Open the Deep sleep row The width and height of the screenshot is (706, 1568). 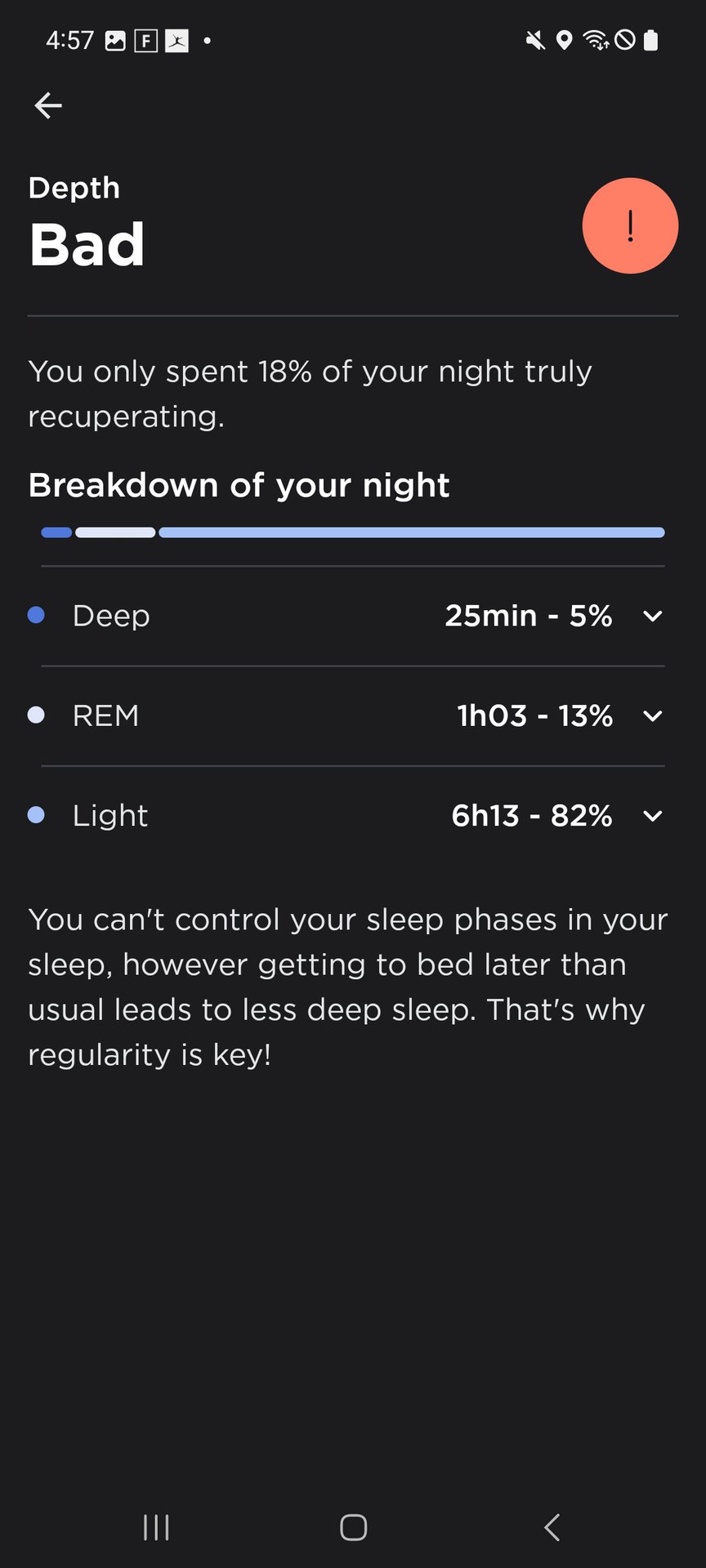tap(327, 616)
